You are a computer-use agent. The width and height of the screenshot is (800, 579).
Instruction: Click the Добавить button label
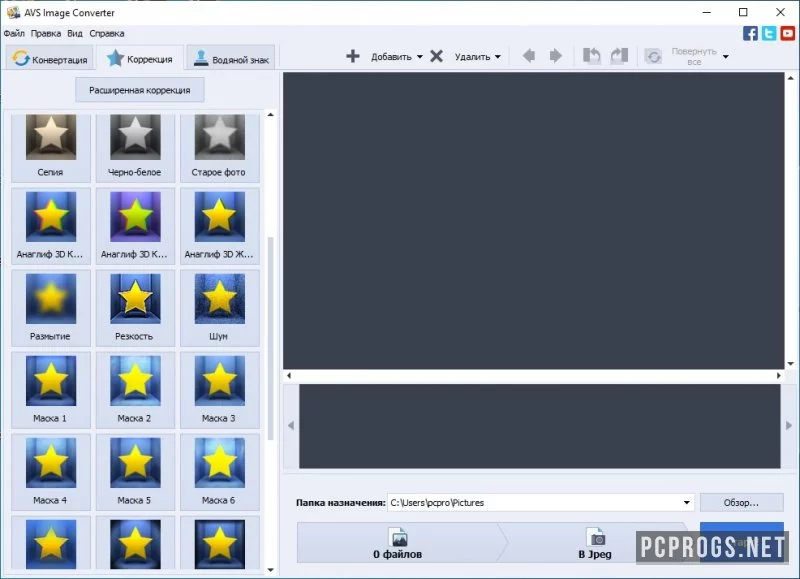click(391, 57)
